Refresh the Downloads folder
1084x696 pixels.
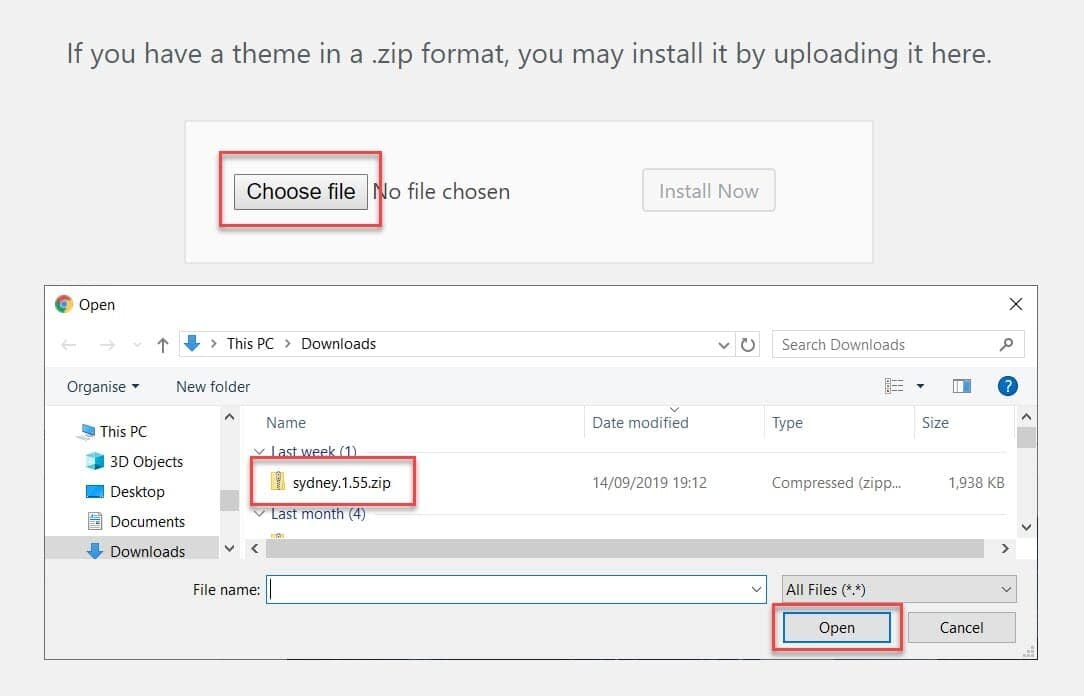pyautogui.click(x=749, y=344)
